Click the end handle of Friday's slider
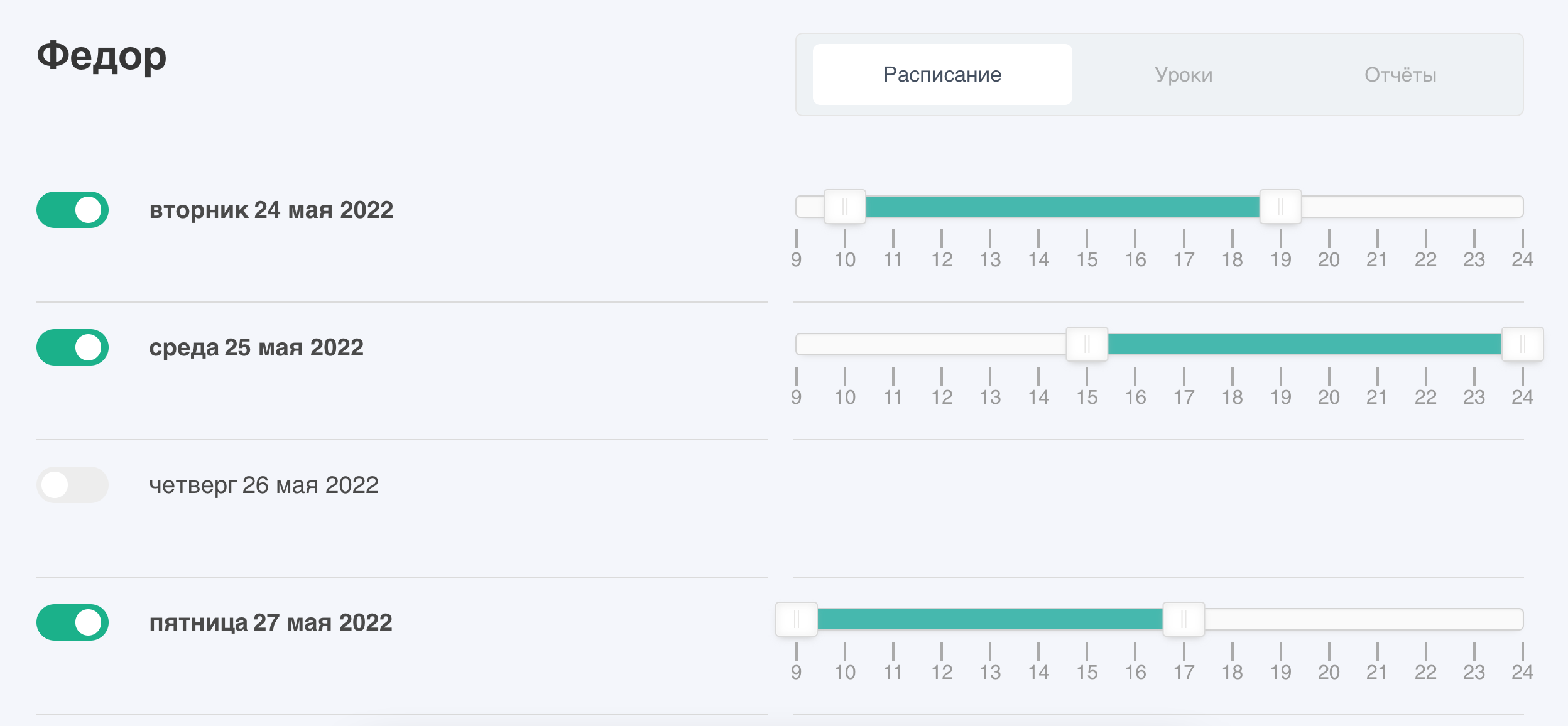 tap(1184, 619)
